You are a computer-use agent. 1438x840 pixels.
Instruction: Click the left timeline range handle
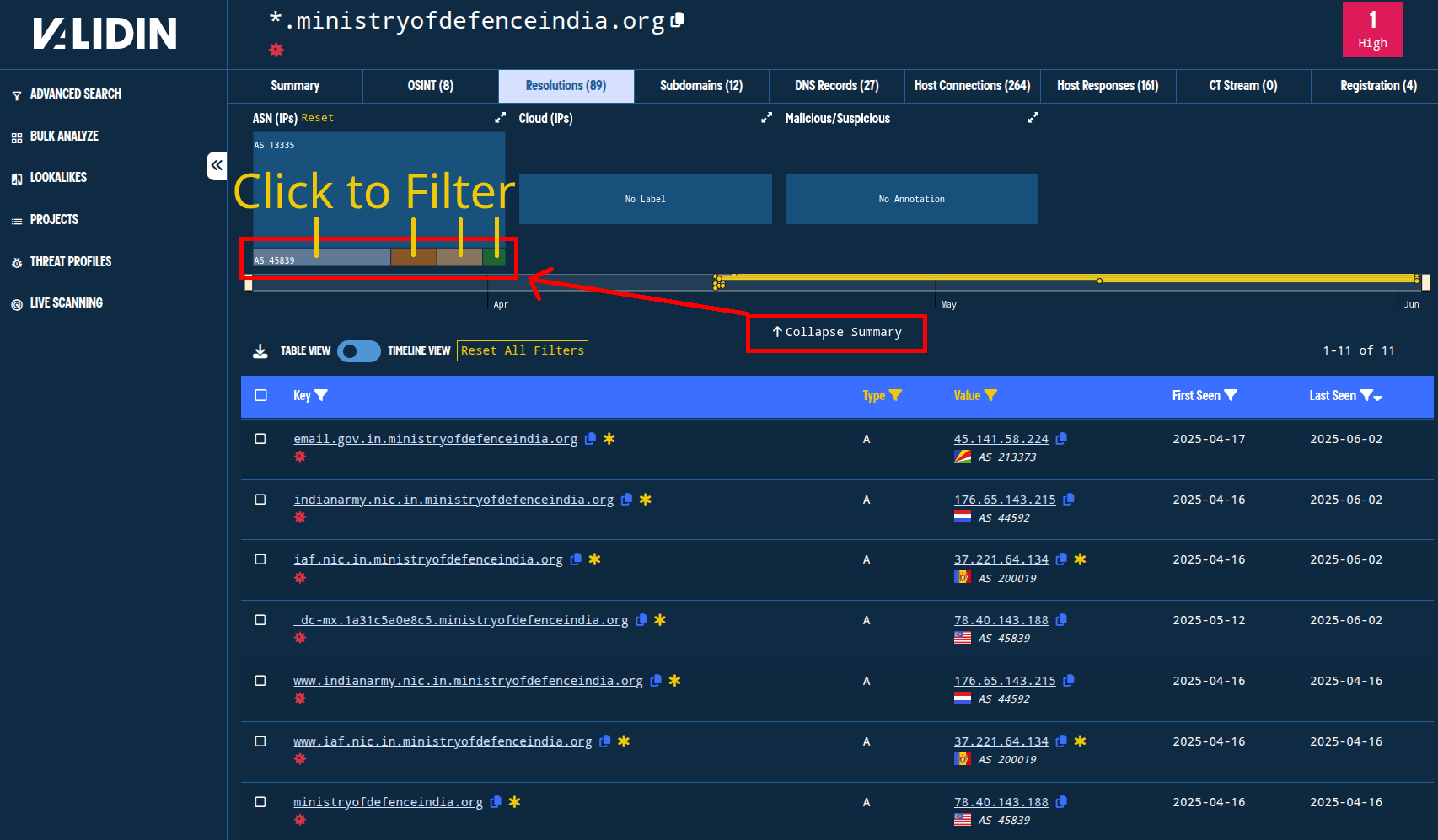click(249, 283)
